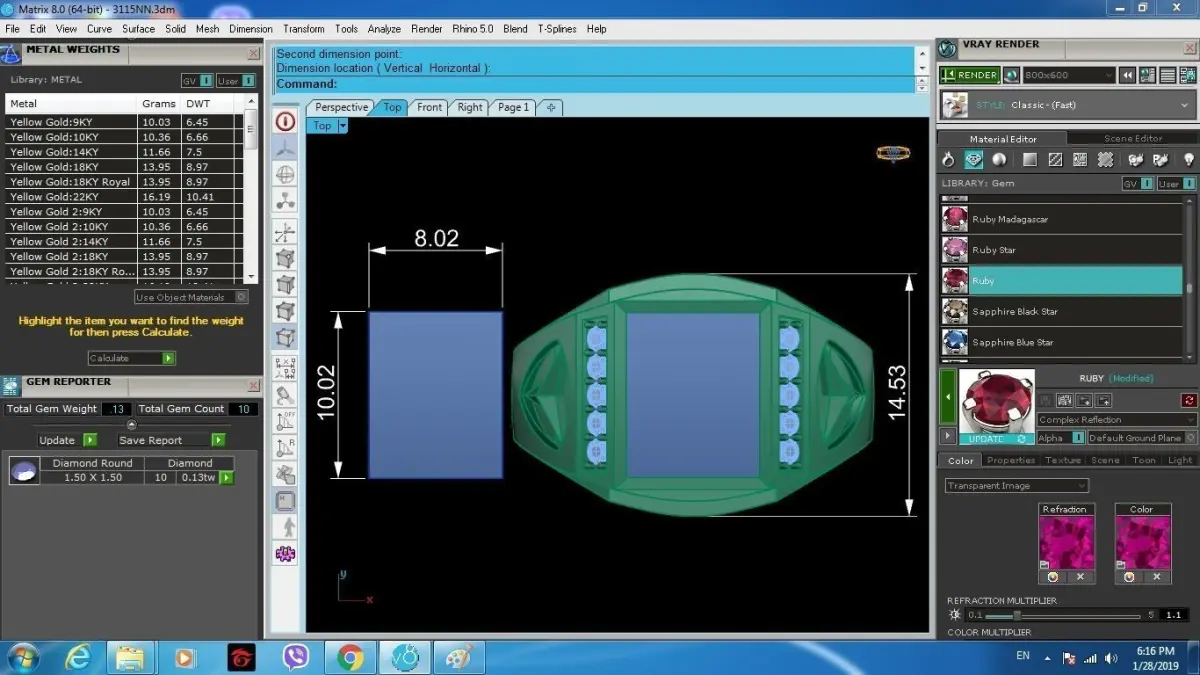The width and height of the screenshot is (1200, 675).
Task: Remove Color texture with X icon
Action: tap(1157, 577)
